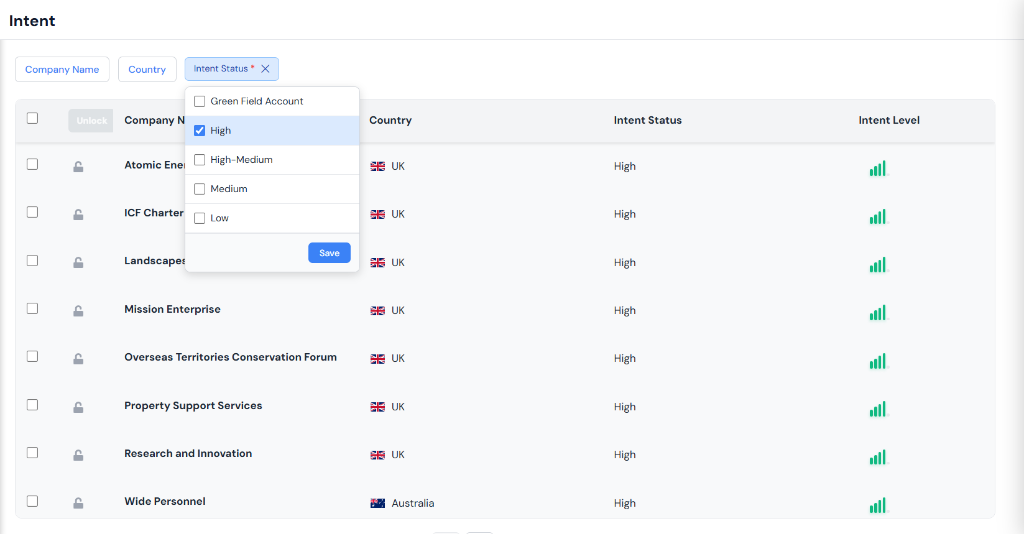Click UK flag in Research and Innovation row
The height and width of the screenshot is (534, 1024).
(377, 455)
